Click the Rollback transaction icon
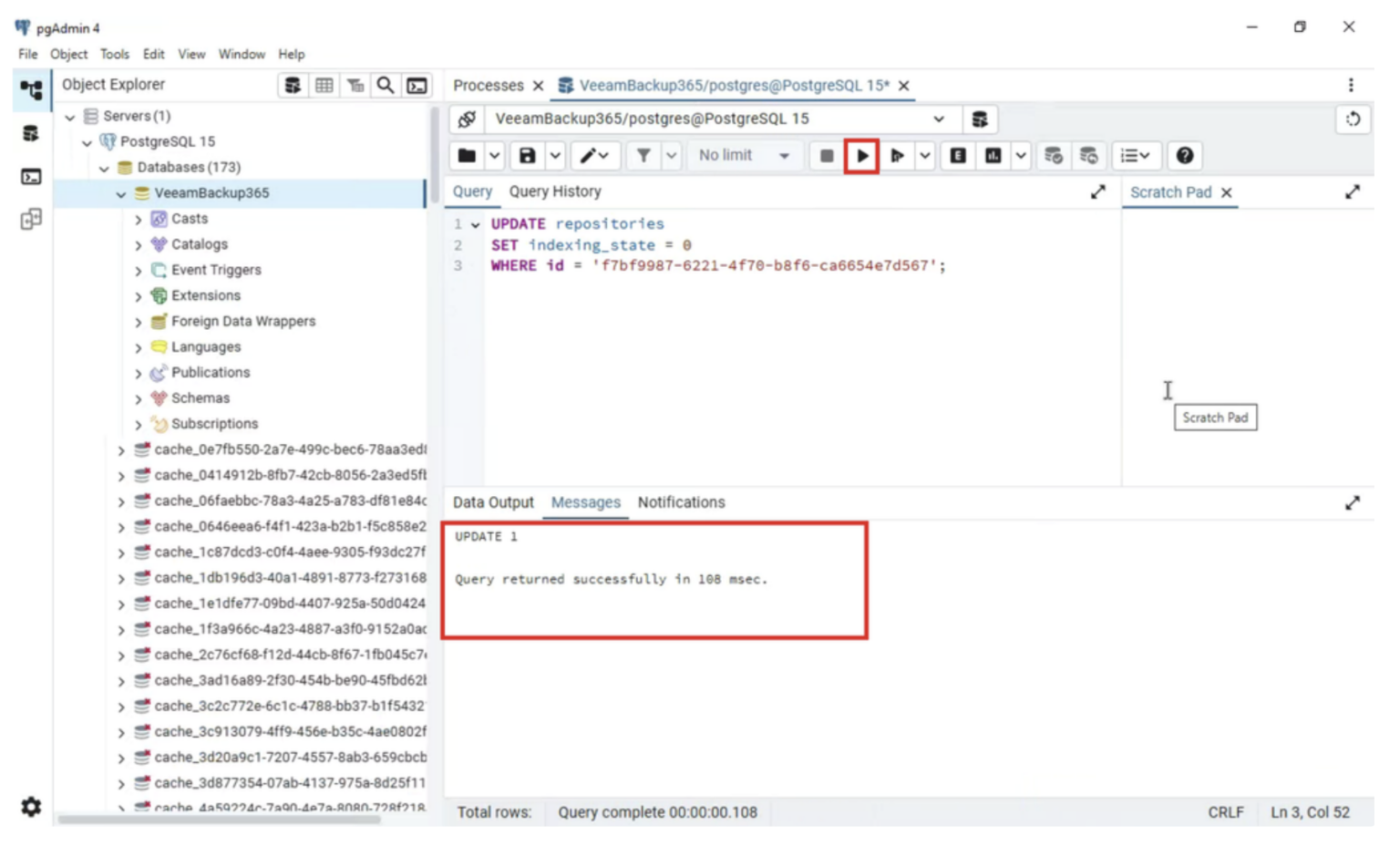 pyautogui.click(x=1088, y=156)
